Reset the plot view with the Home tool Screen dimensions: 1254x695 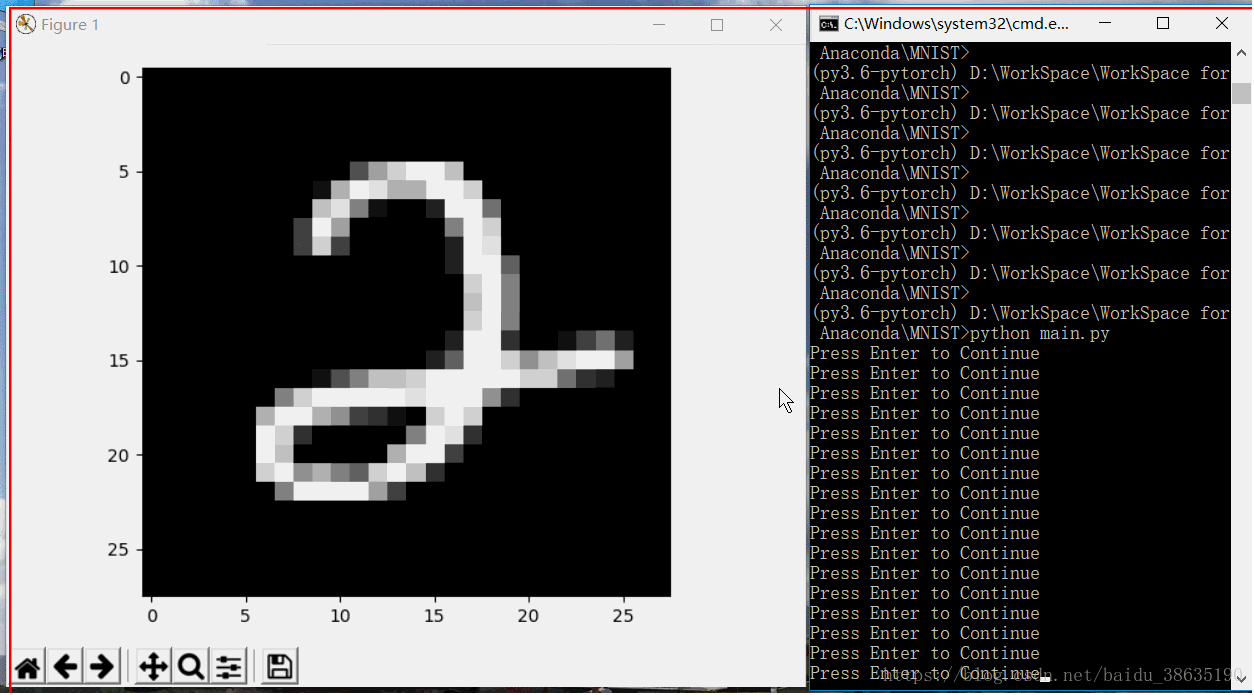click(x=27, y=665)
